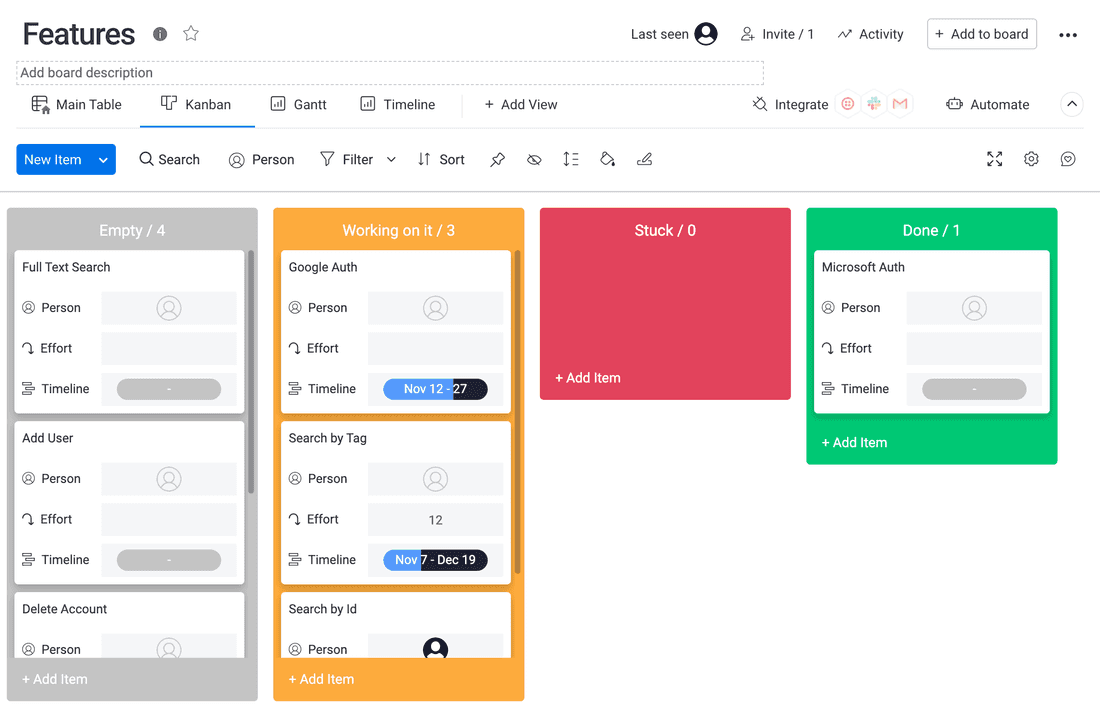Click the Nov 12-27 timeline pill
Image resolution: width=1100 pixels, height=710 pixels.
pos(435,389)
